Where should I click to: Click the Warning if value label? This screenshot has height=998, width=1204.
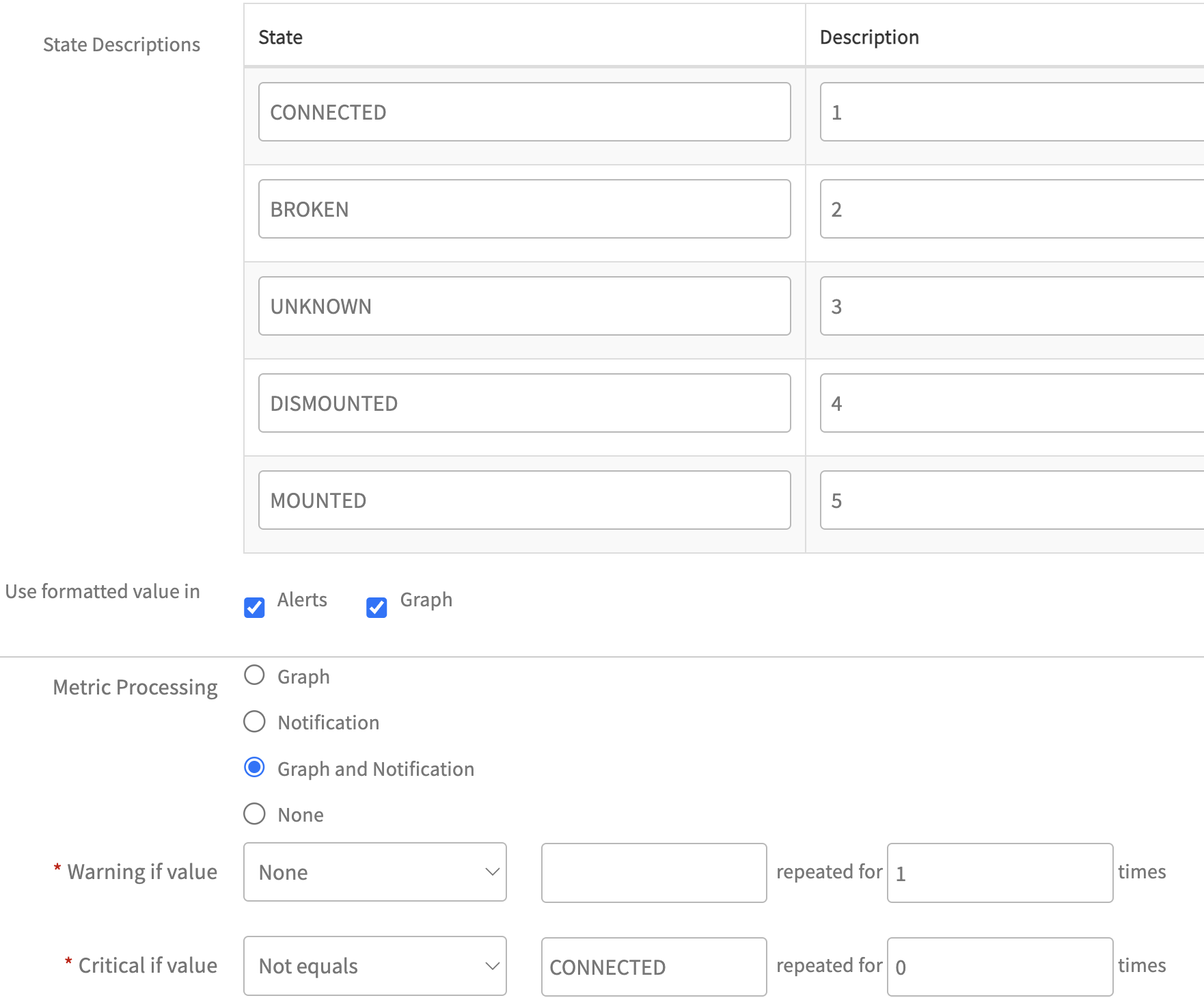tap(142, 872)
